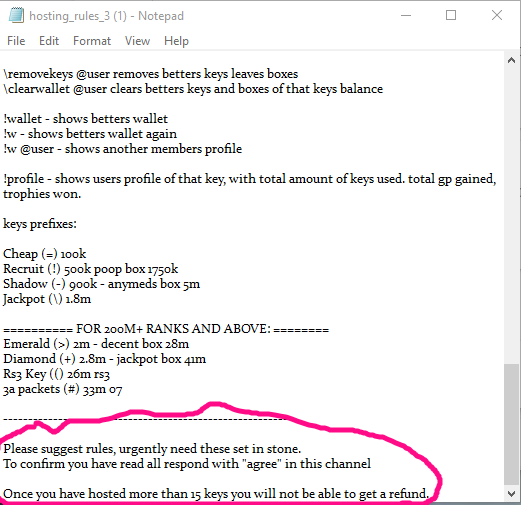
Task: Open the File menu
Action: (16, 41)
